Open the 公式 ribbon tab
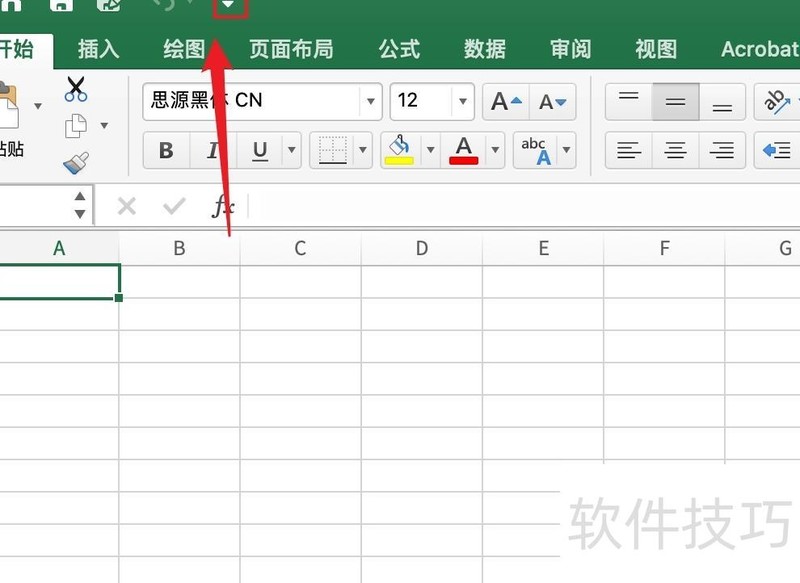The image size is (800, 583). 399,48
